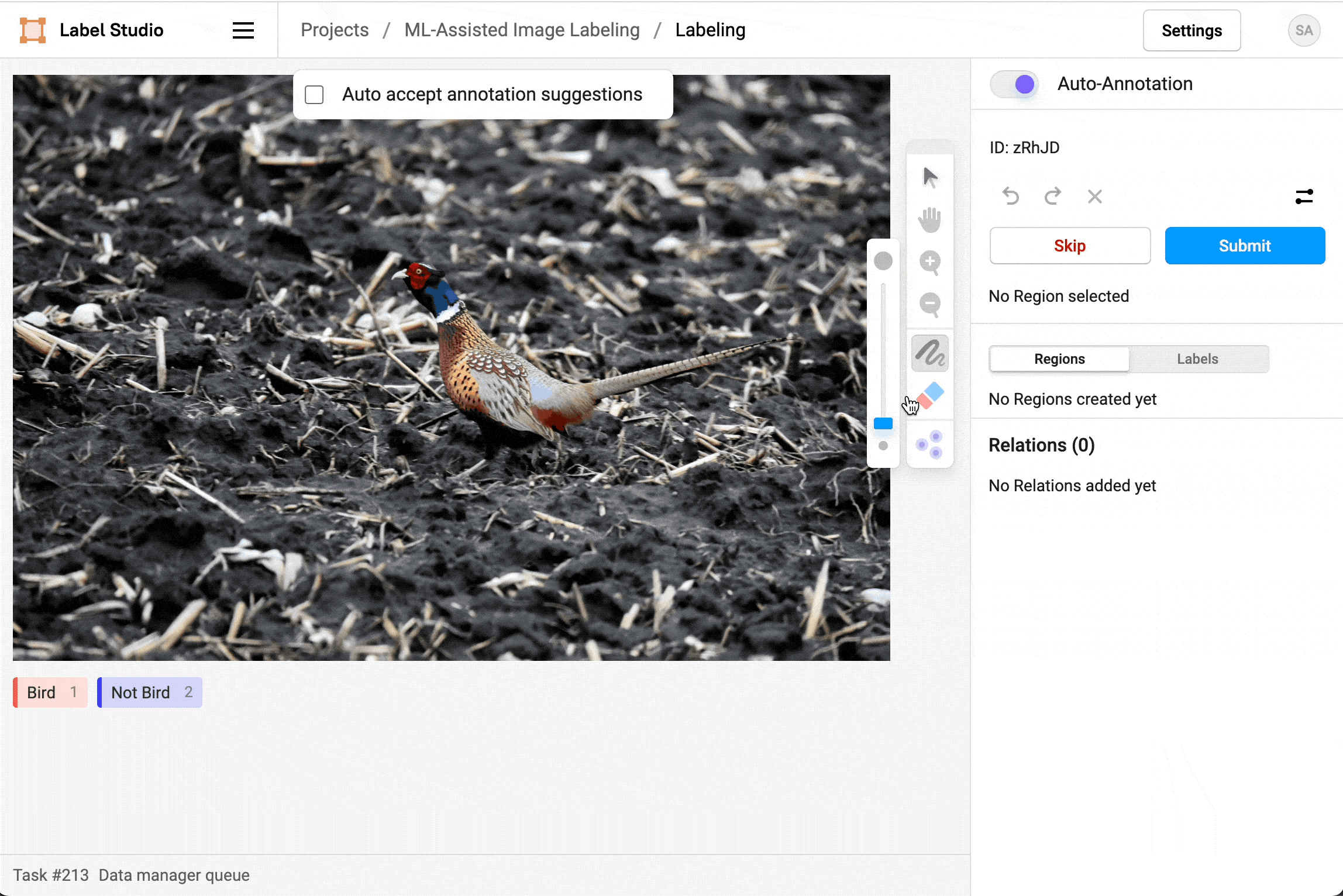Undo last annotation action
Image resolution: width=1343 pixels, height=896 pixels.
[1011, 196]
